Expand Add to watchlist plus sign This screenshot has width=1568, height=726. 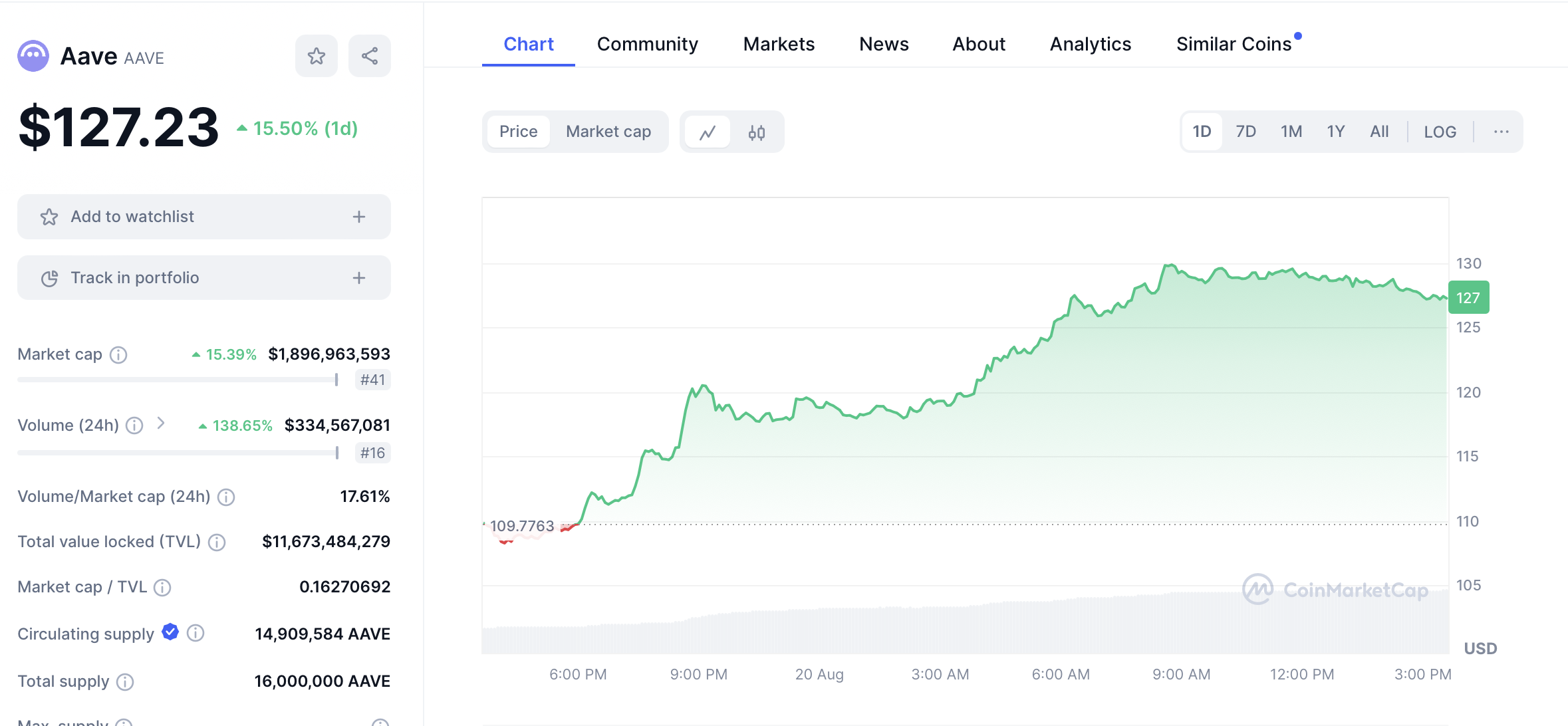click(359, 217)
